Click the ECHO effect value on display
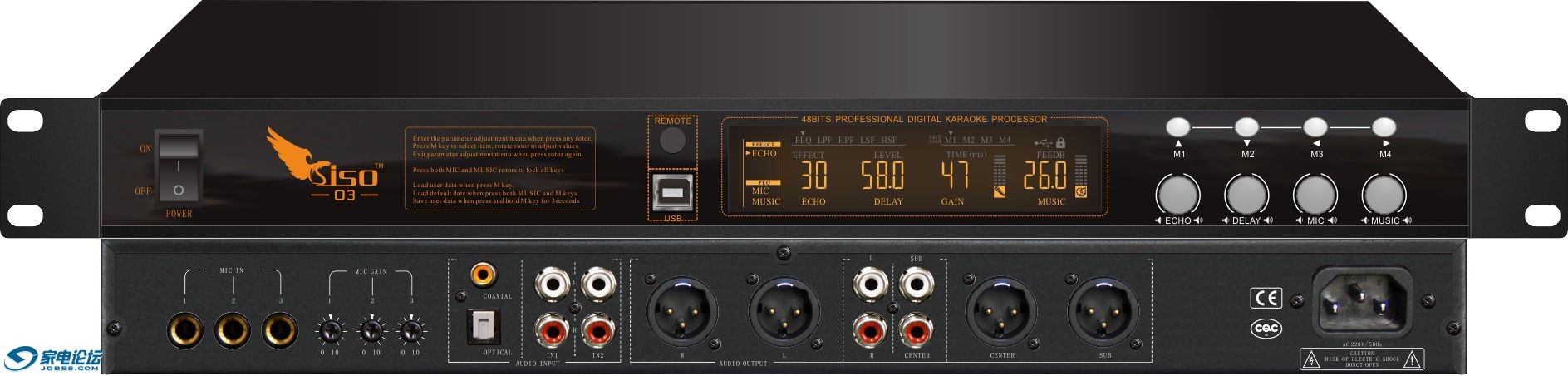 click(x=813, y=176)
